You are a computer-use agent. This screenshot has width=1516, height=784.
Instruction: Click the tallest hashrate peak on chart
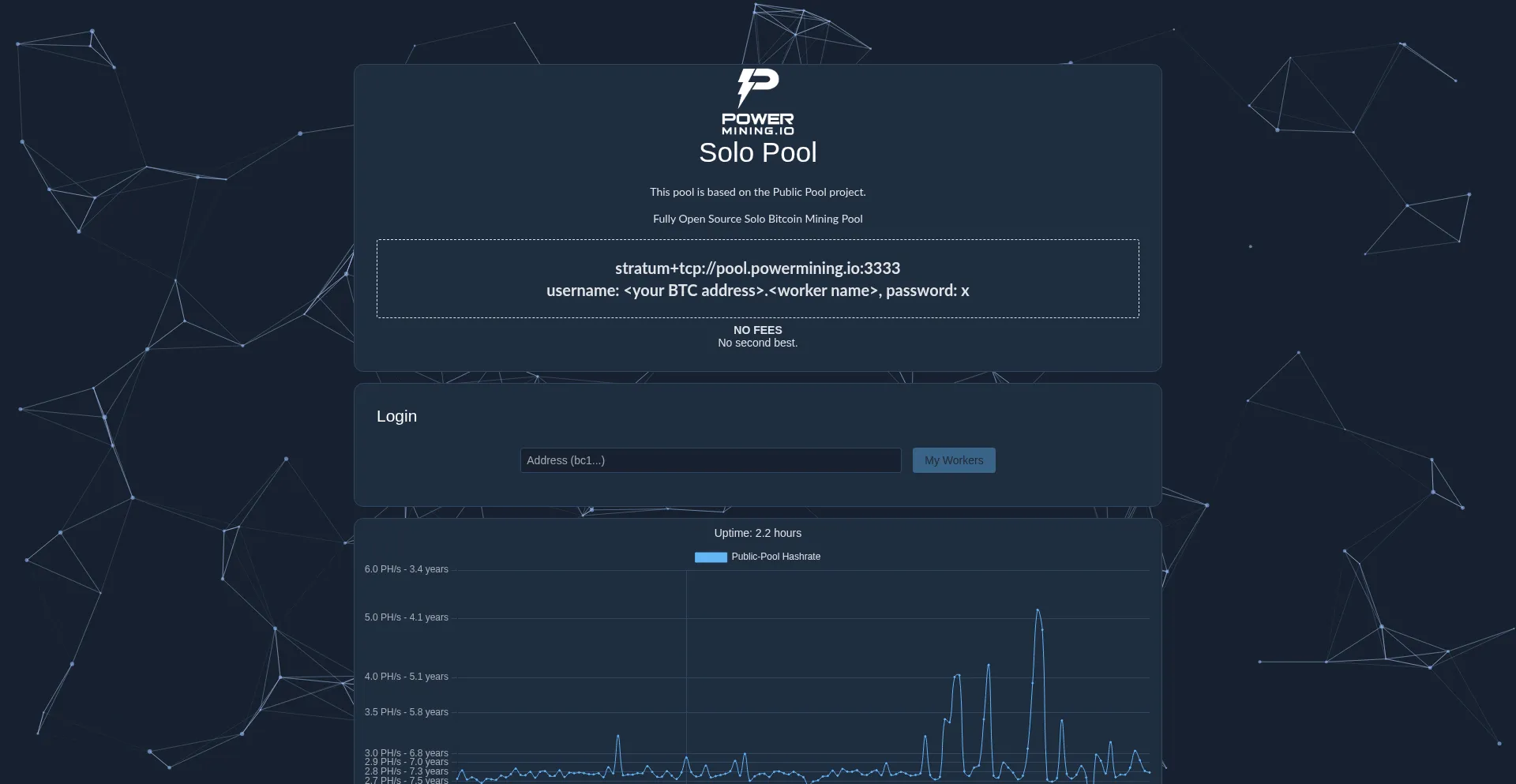(1038, 610)
